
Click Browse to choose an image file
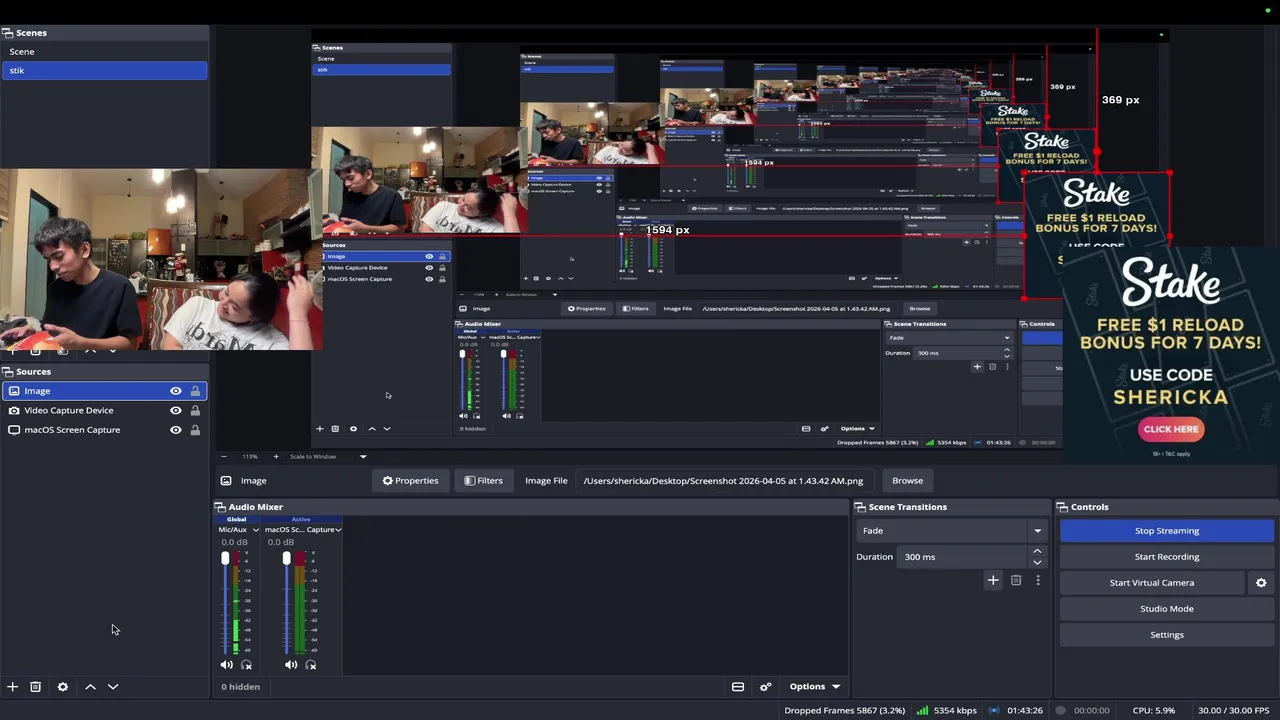pyautogui.click(x=907, y=481)
